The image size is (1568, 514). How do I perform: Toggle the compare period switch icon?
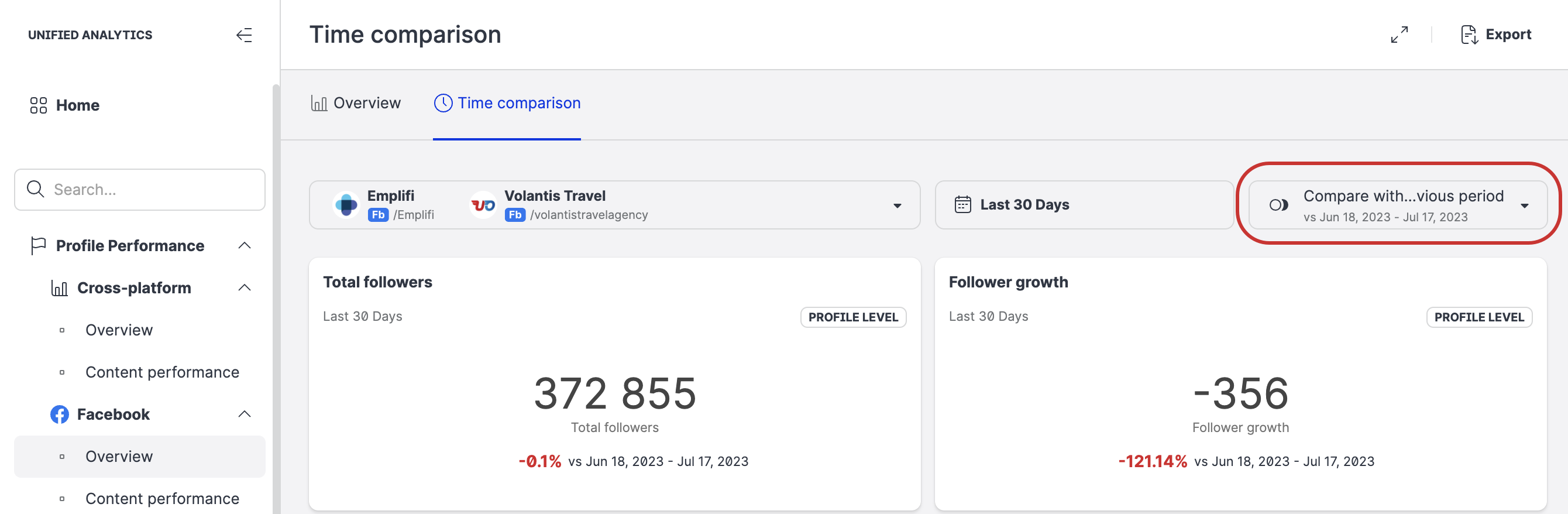(x=1278, y=205)
